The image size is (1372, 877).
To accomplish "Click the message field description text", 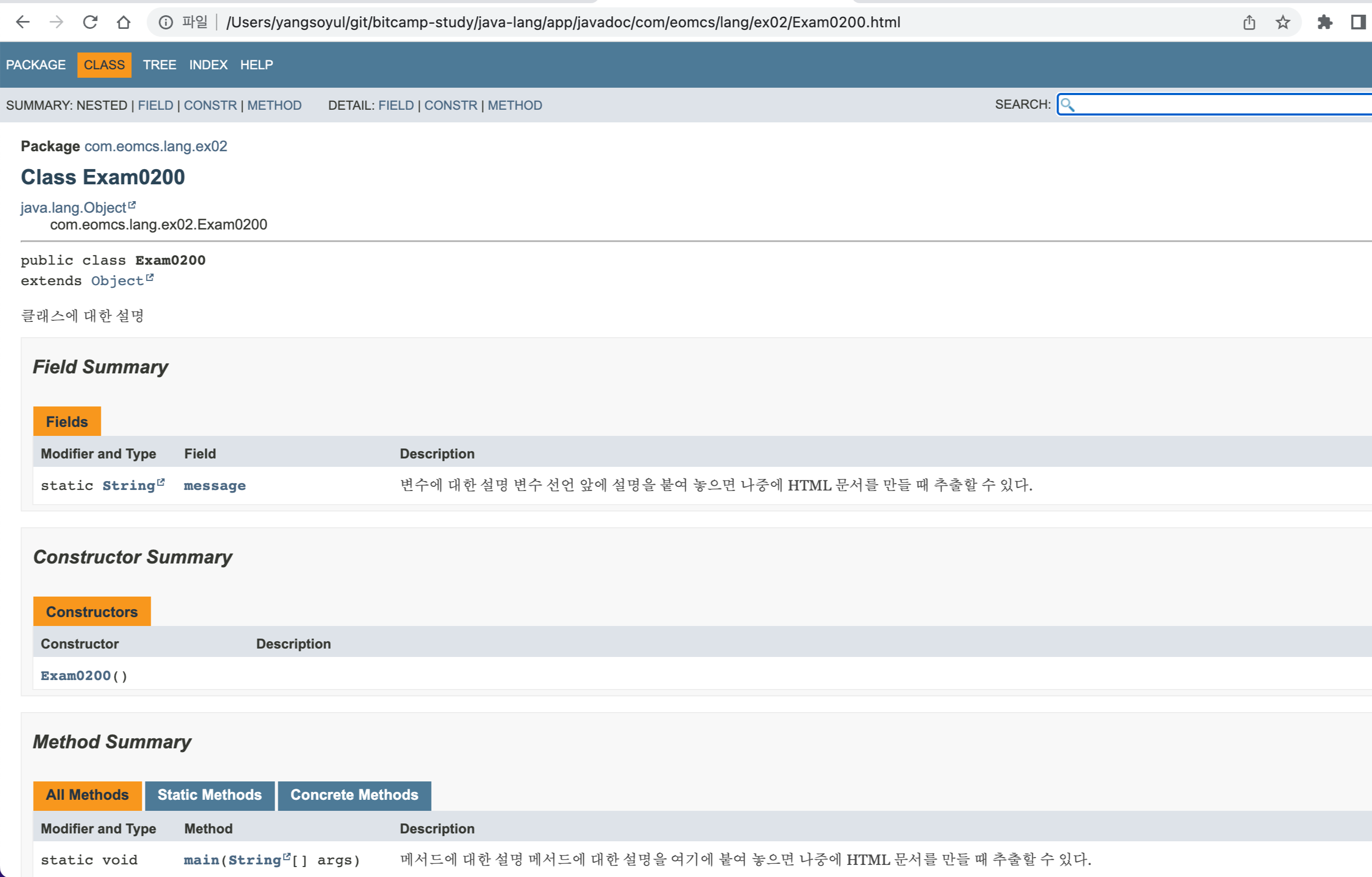I will (716, 485).
